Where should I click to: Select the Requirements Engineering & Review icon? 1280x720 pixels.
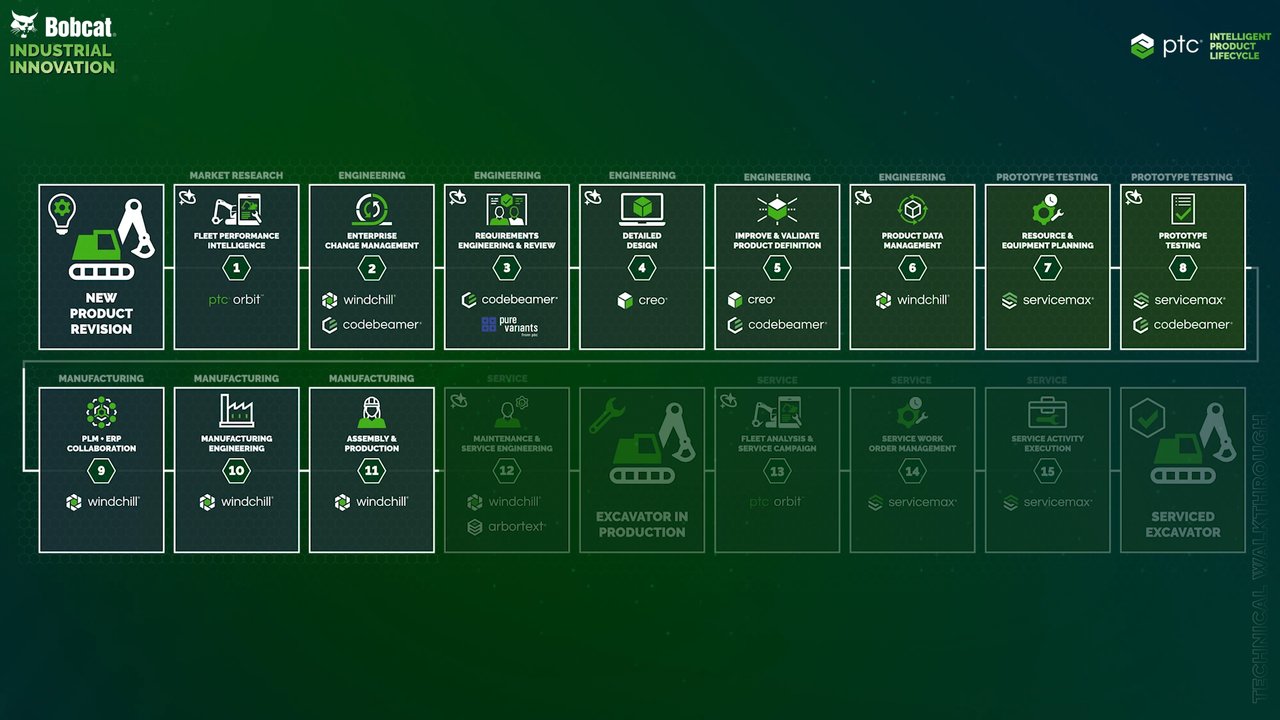(x=507, y=210)
